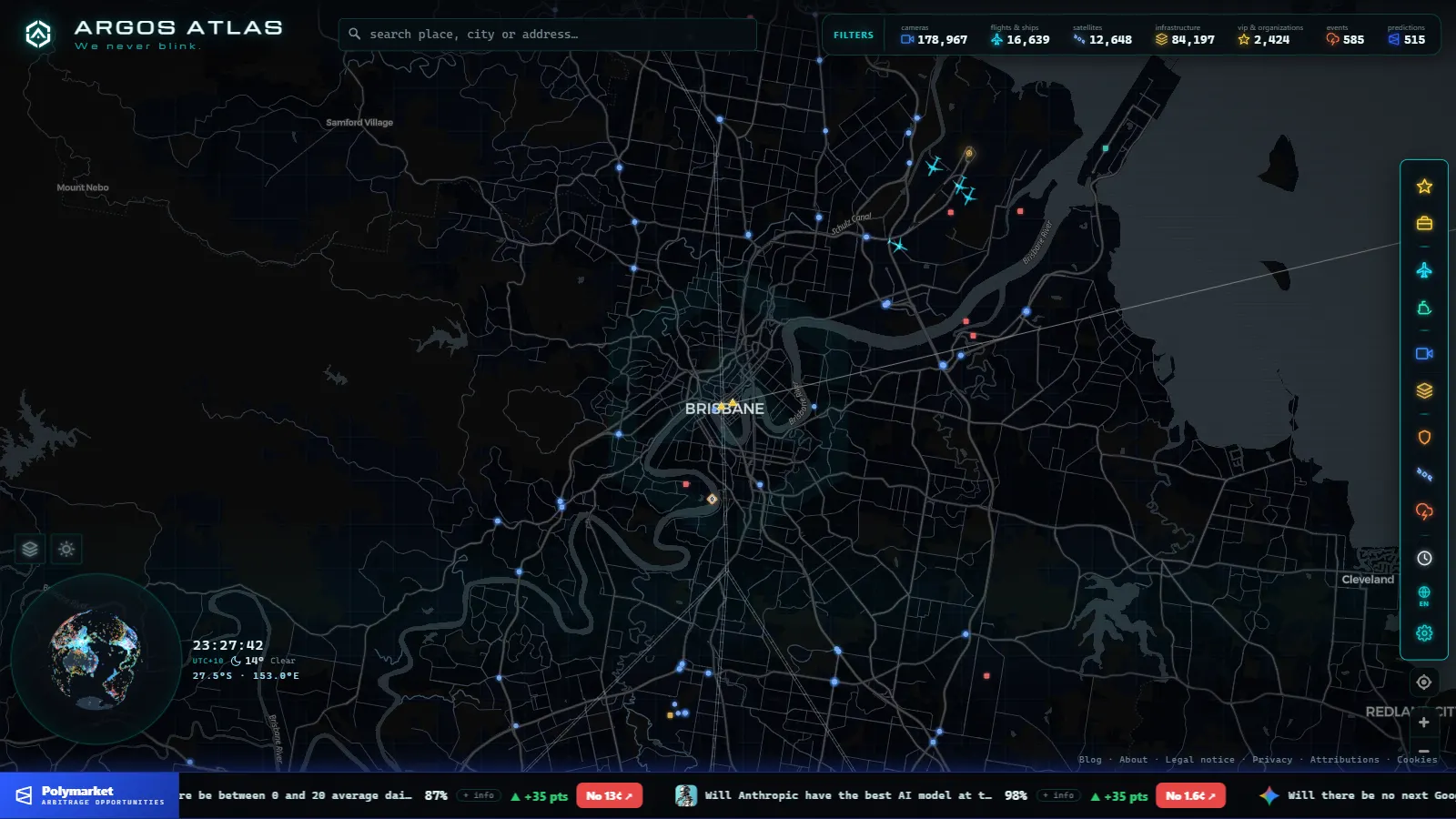The image size is (1456, 819).
Task: Select the storm events icon in sidebar
Action: pos(1424,511)
